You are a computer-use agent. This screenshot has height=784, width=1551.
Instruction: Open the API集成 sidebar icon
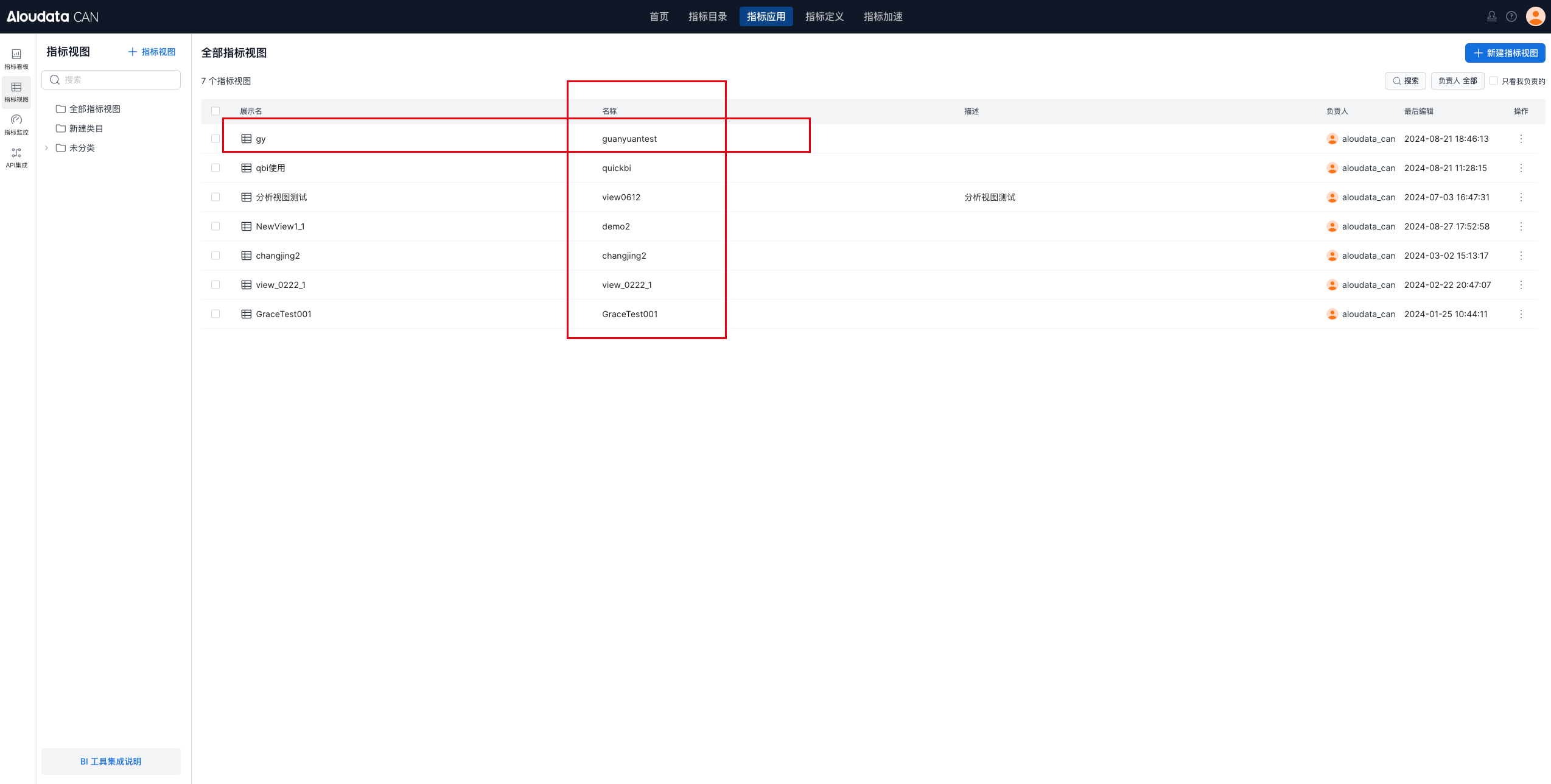[x=16, y=157]
